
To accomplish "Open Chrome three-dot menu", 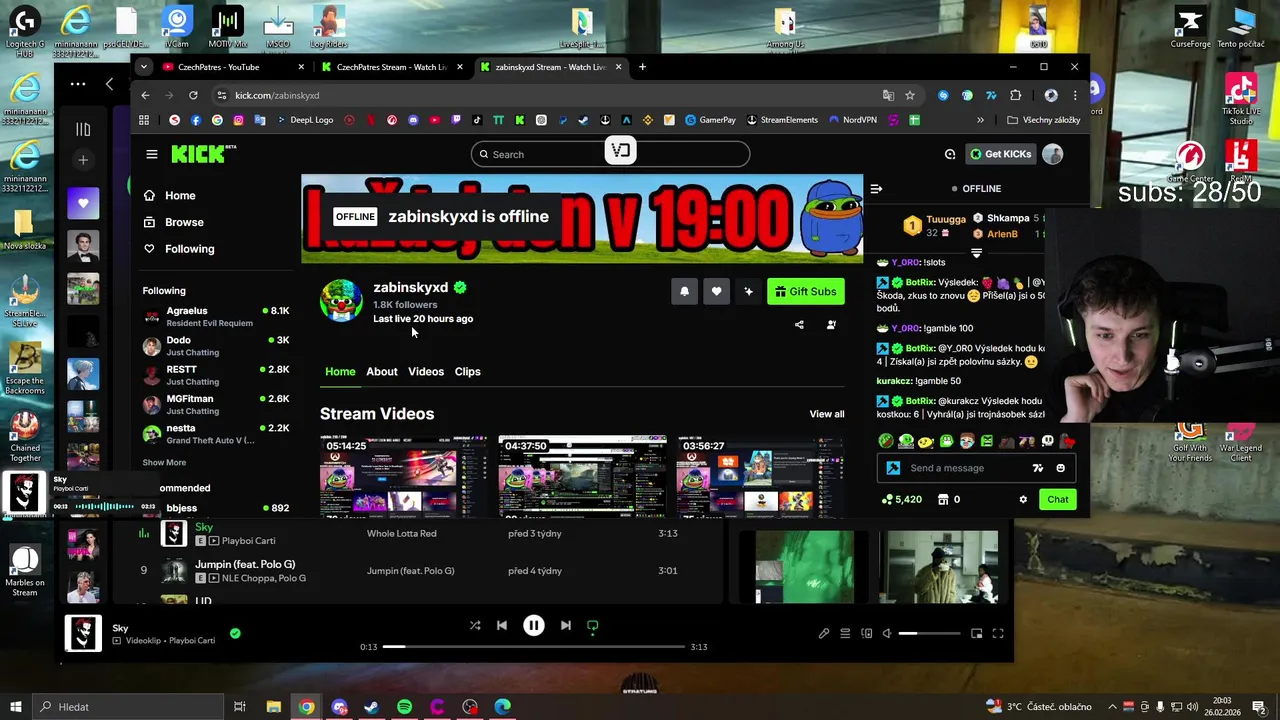I will 1075,95.
